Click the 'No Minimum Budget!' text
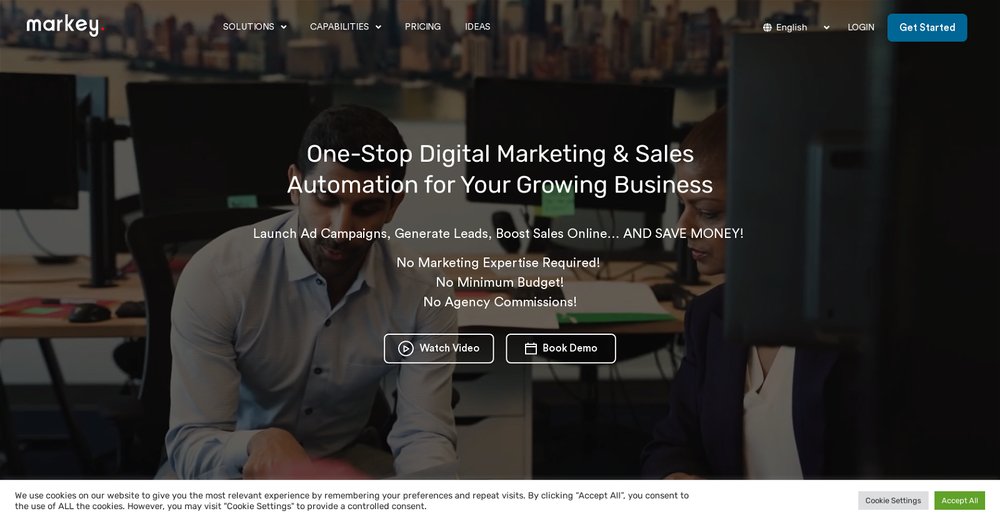1000x521 pixels. (500, 282)
